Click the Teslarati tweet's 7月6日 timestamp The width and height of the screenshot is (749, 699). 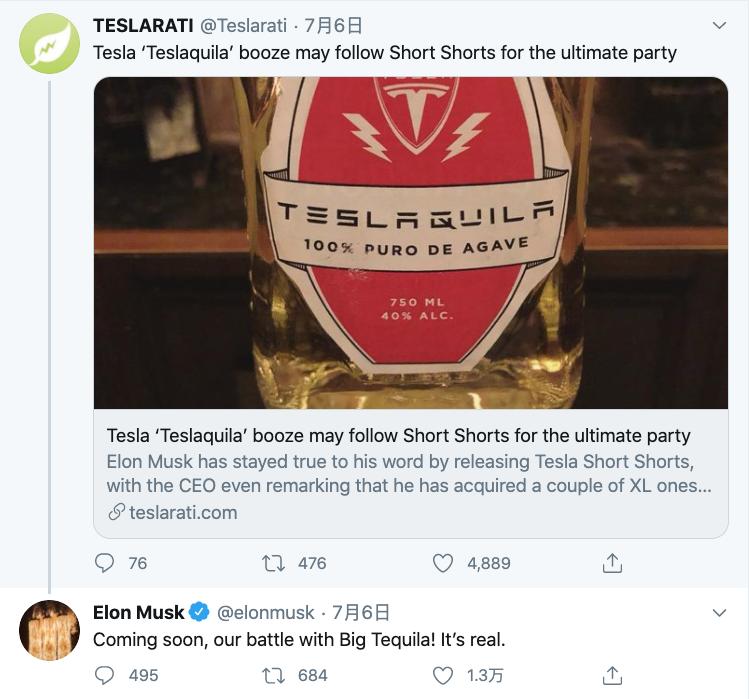pyautogui.click(x=332, y=25)
